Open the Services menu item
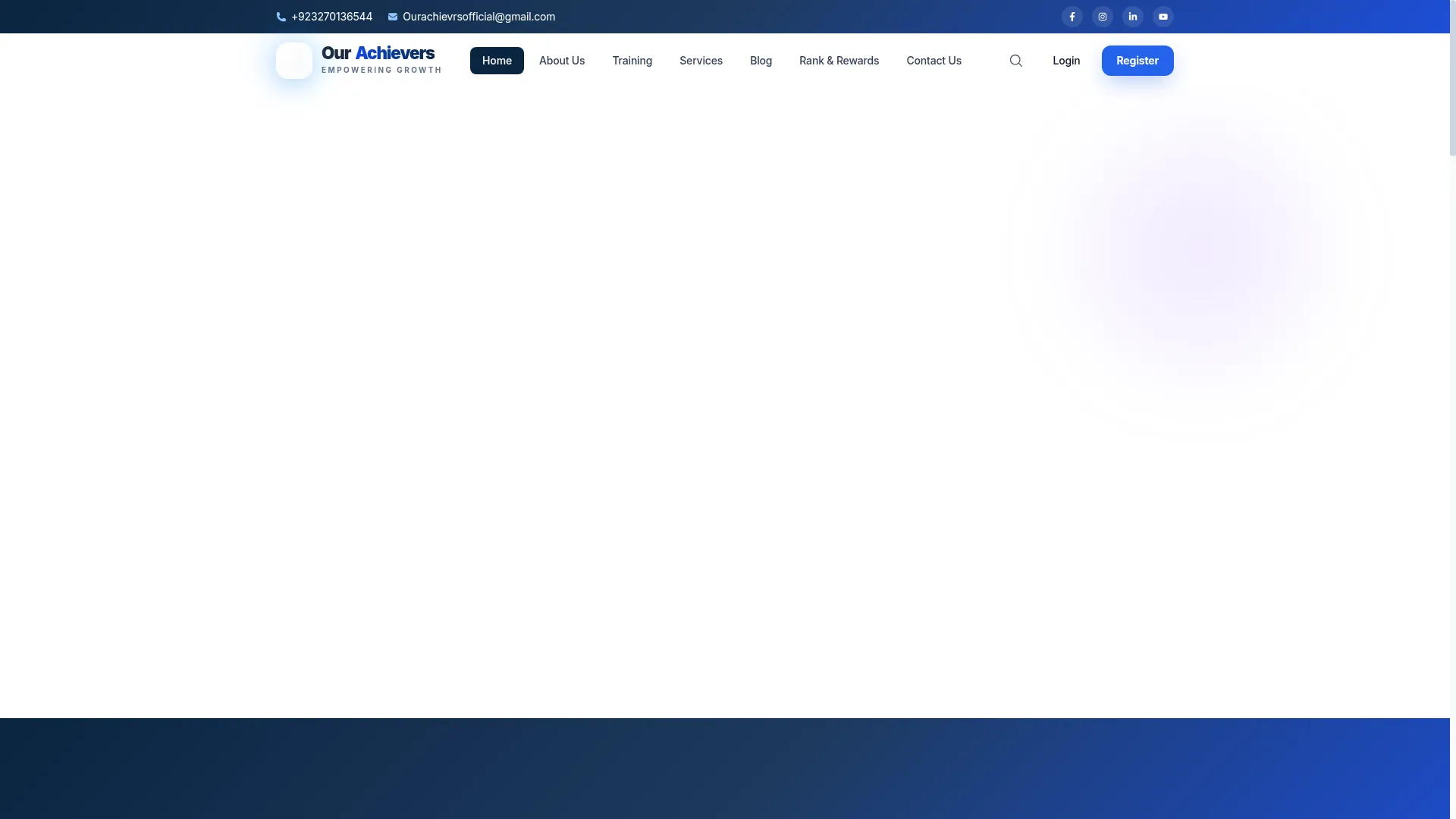 click(701, 61)
